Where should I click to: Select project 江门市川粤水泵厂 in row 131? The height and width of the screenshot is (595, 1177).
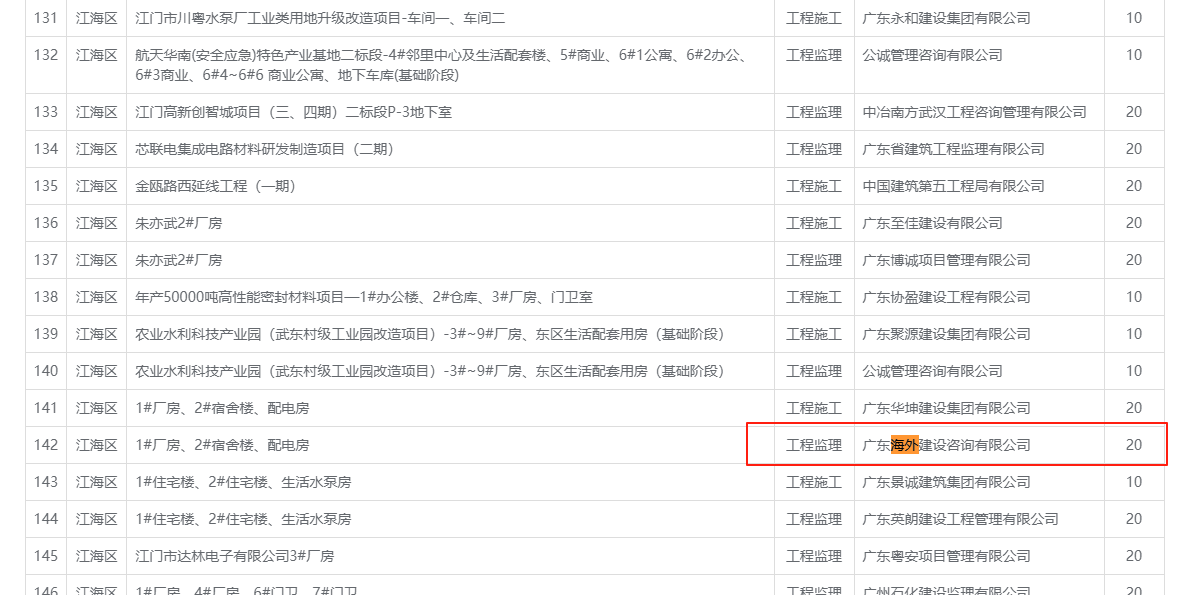click(x=320, y=18)
